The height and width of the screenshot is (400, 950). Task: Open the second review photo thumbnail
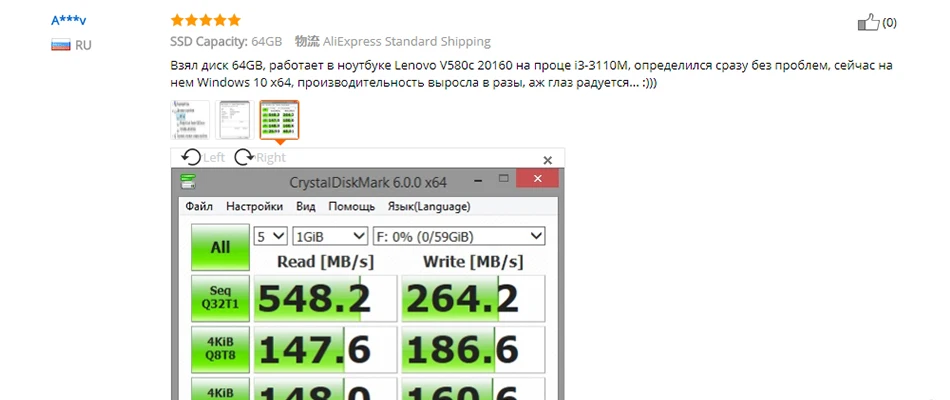pos(235,120)
